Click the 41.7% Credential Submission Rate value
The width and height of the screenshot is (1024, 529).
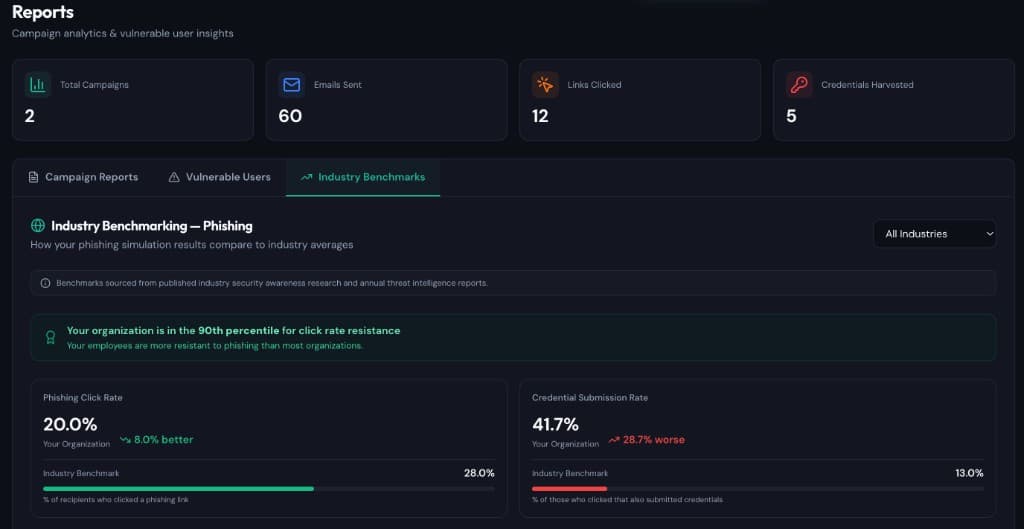(555, 424)
